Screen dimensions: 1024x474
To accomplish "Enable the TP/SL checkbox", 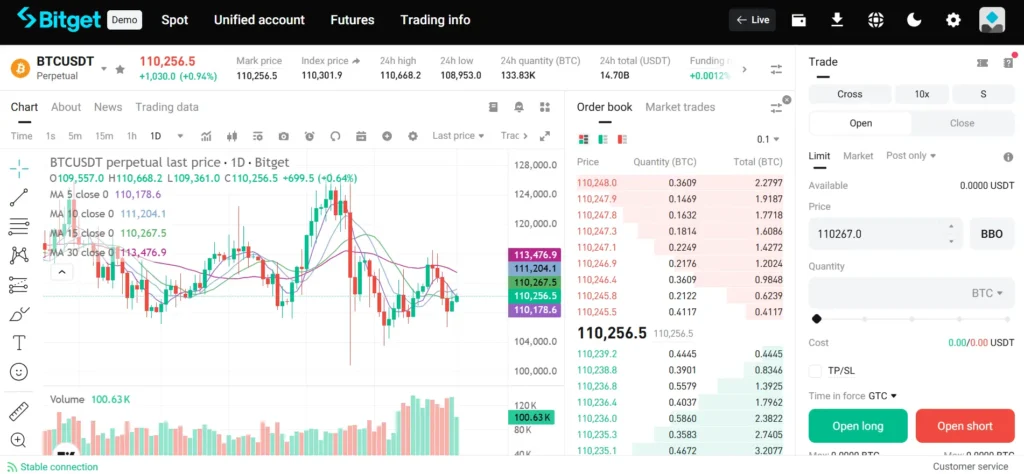I will point(815,371).
